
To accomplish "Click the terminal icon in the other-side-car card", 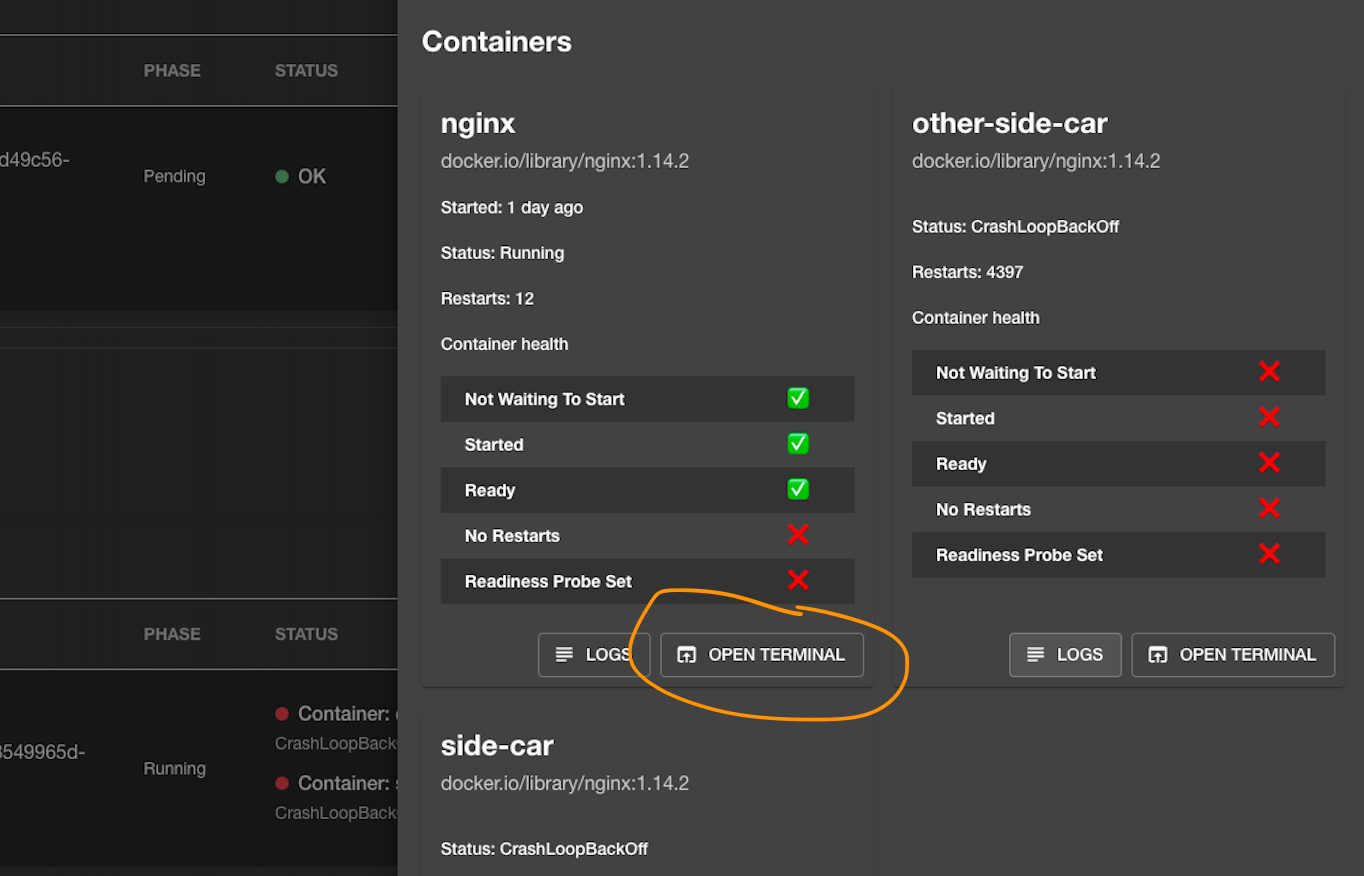I will [1157, 655].
